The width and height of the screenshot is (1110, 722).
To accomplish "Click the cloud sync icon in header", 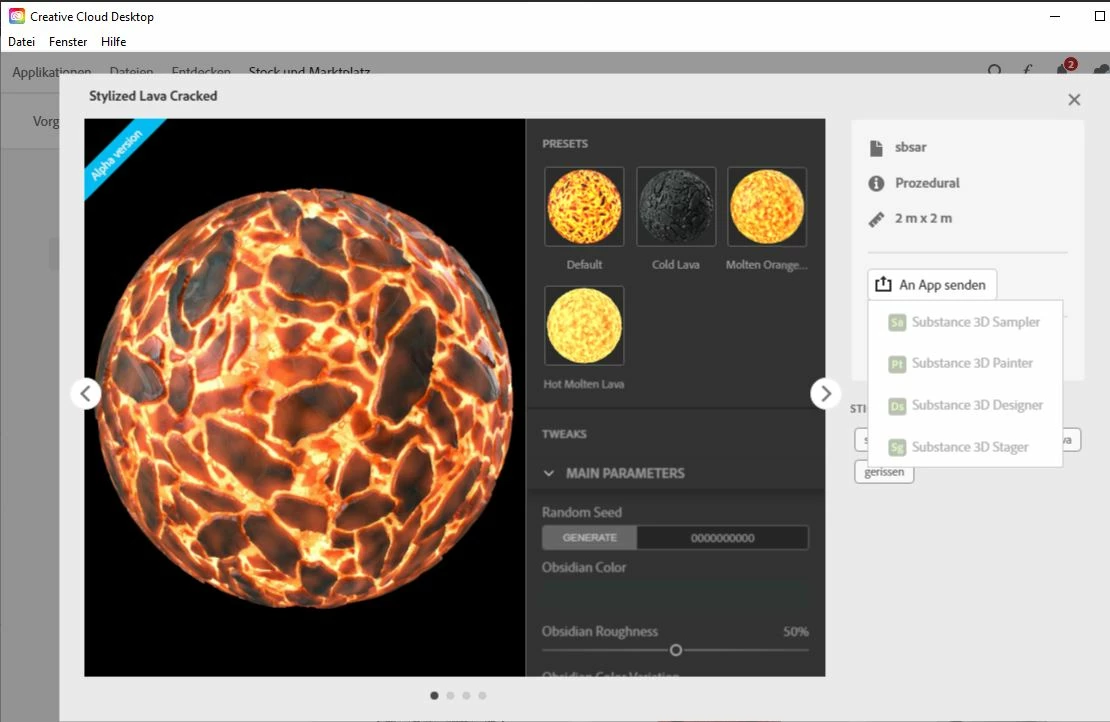I will tap(1102, 69).
